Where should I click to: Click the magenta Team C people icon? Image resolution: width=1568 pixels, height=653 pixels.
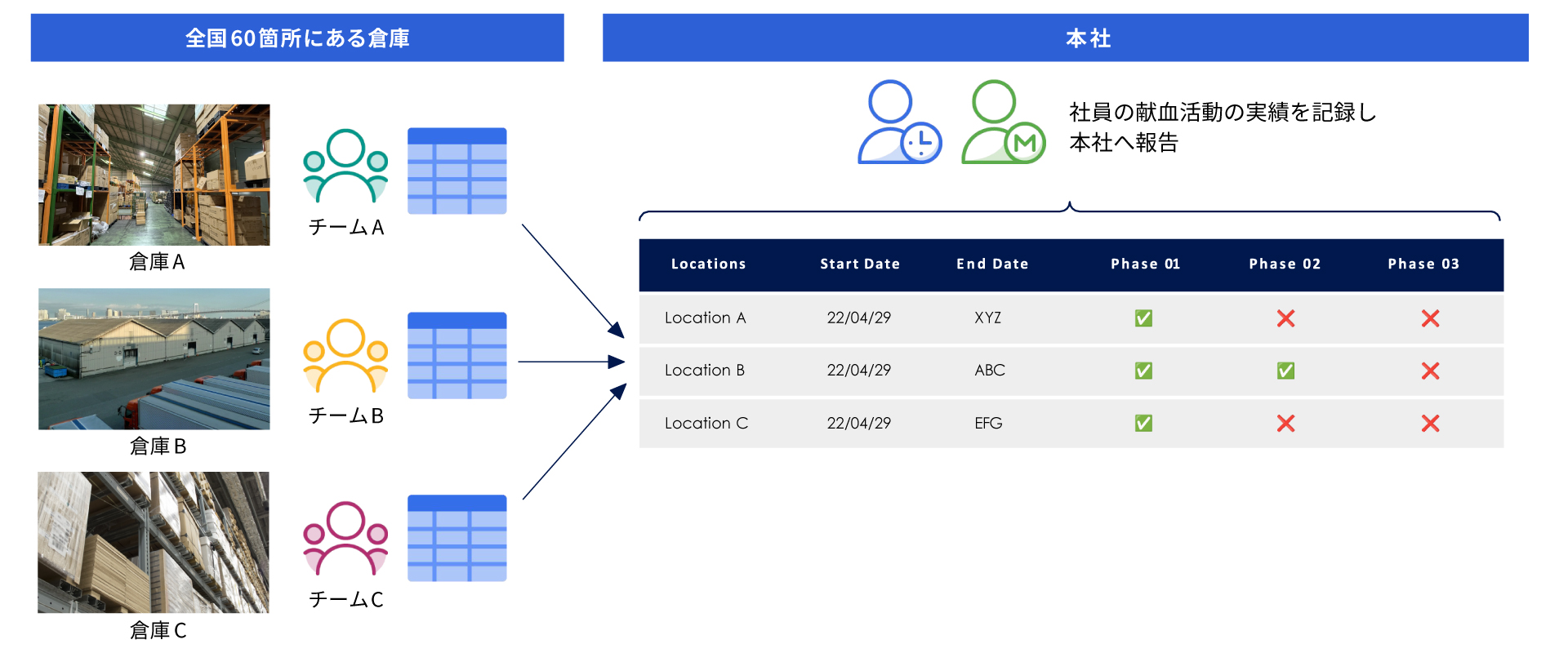(345, 539)
